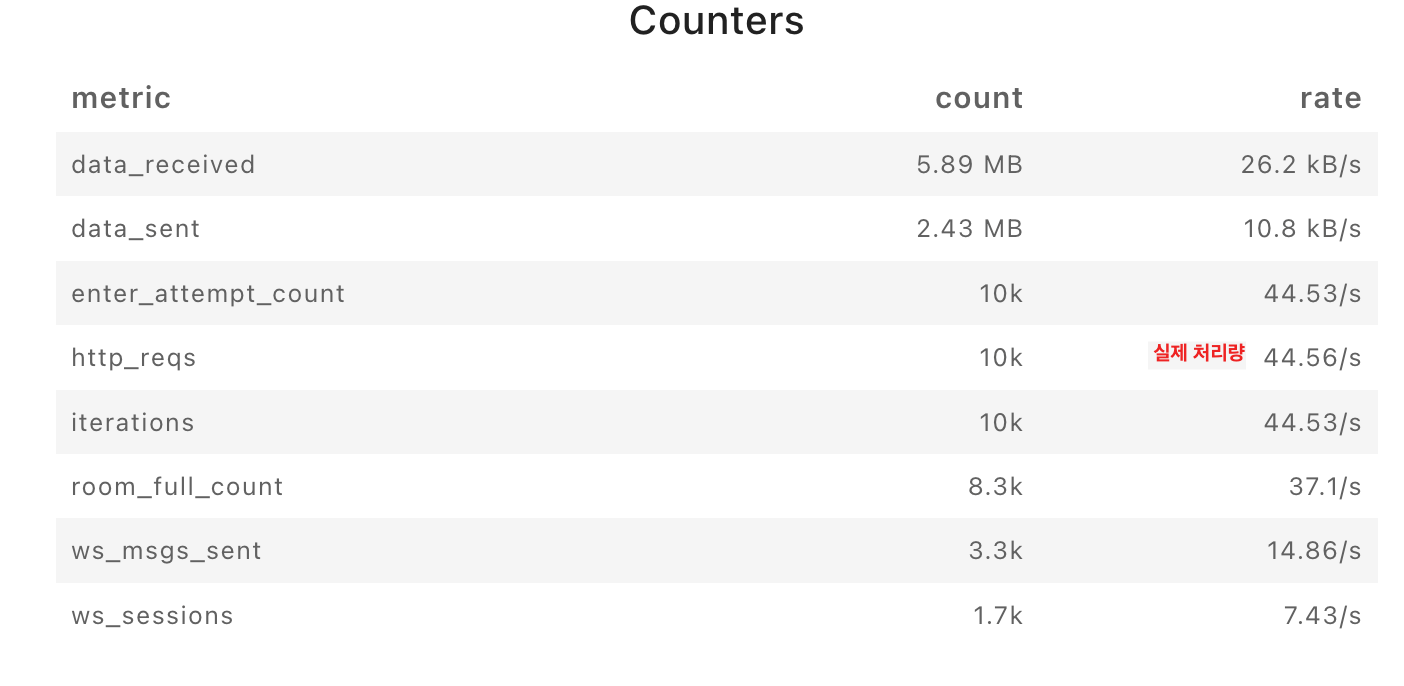Select the count column header
The height and width of the screenshot is (686, 1404).
[979, 98]
